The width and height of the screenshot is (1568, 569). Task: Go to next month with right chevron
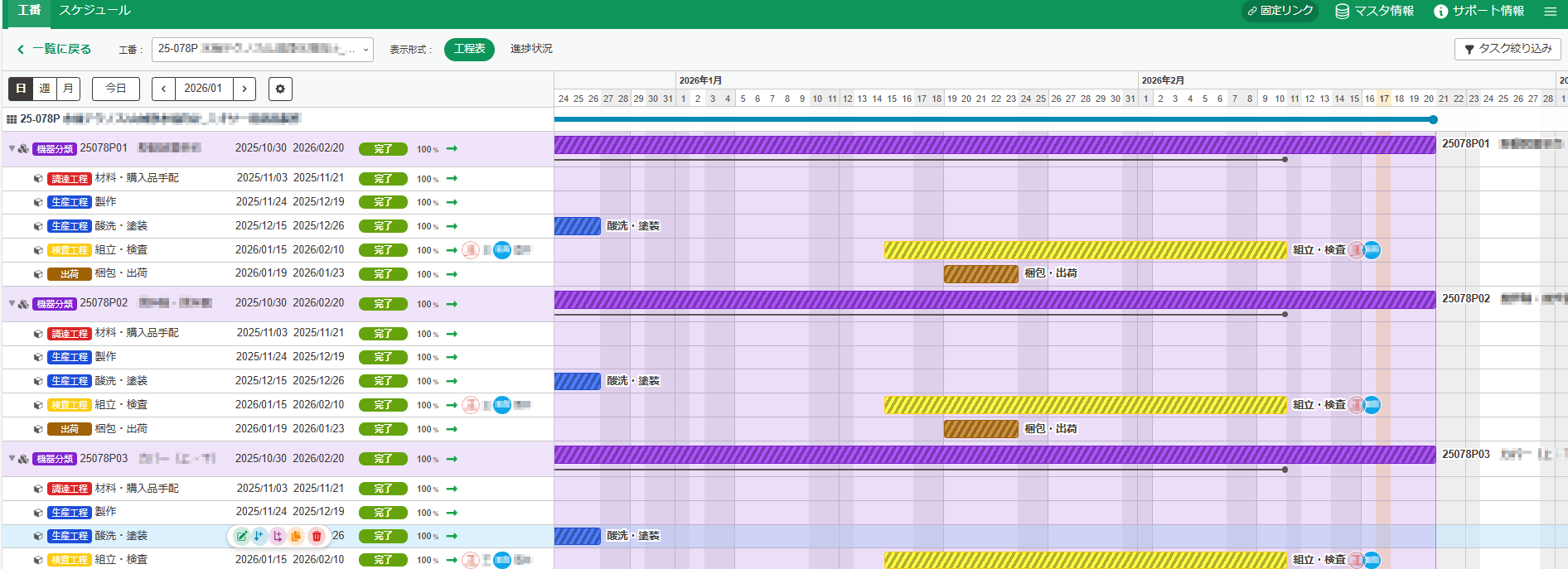pos(244,89)
